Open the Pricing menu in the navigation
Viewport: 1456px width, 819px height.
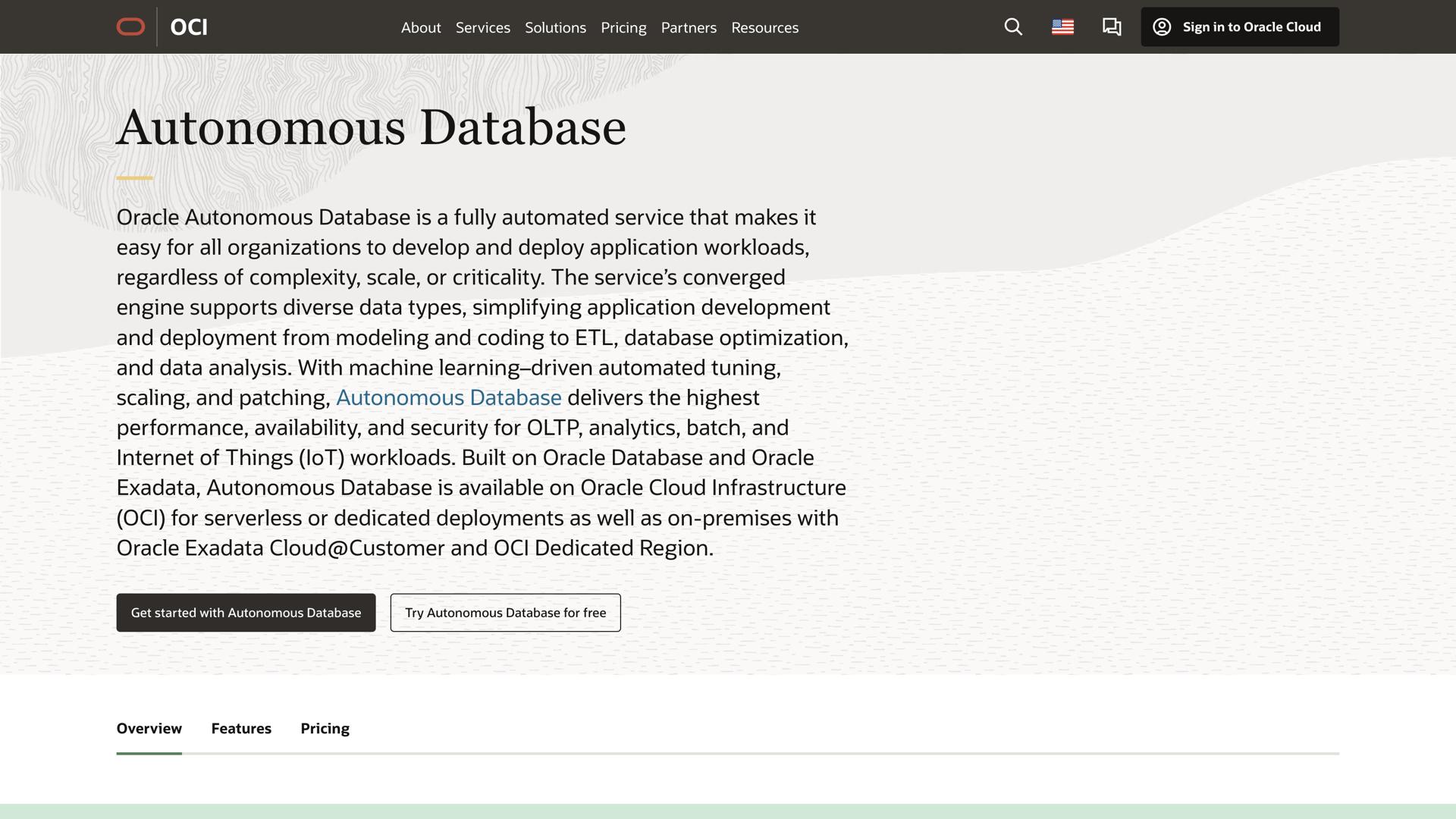(x=623, y=28)
